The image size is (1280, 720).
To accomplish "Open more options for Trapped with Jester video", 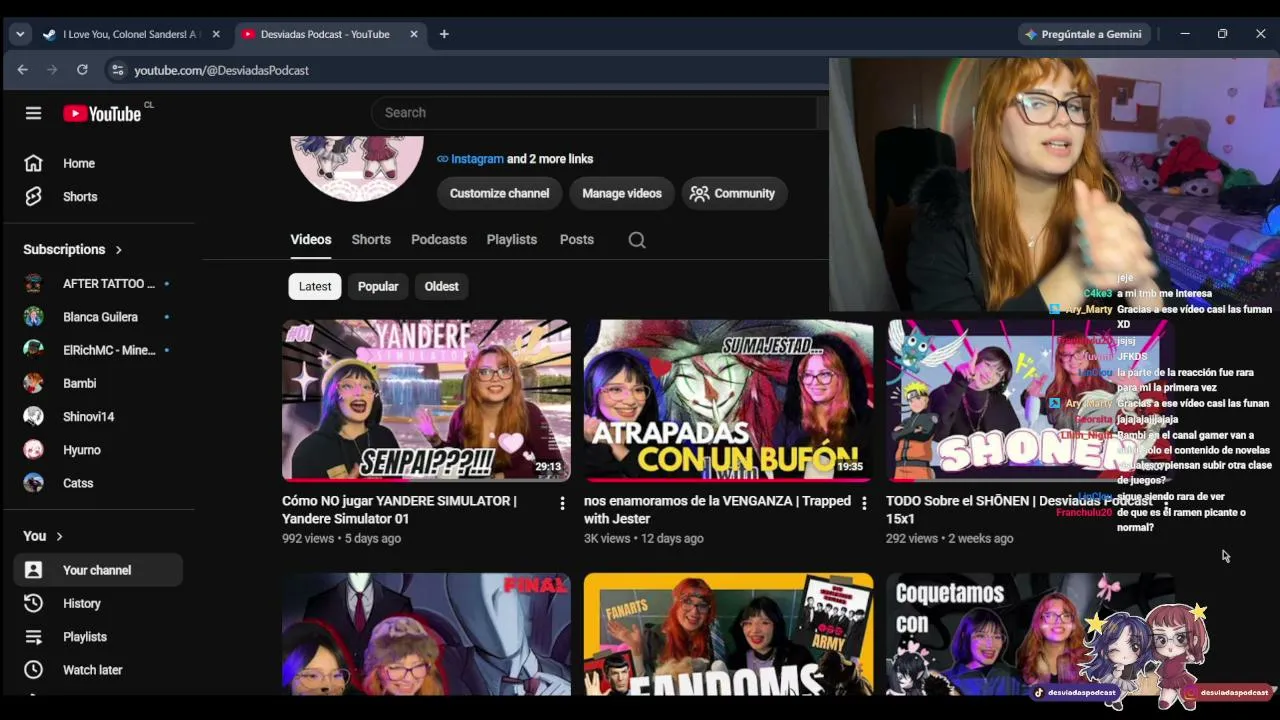I will [864, 503].
